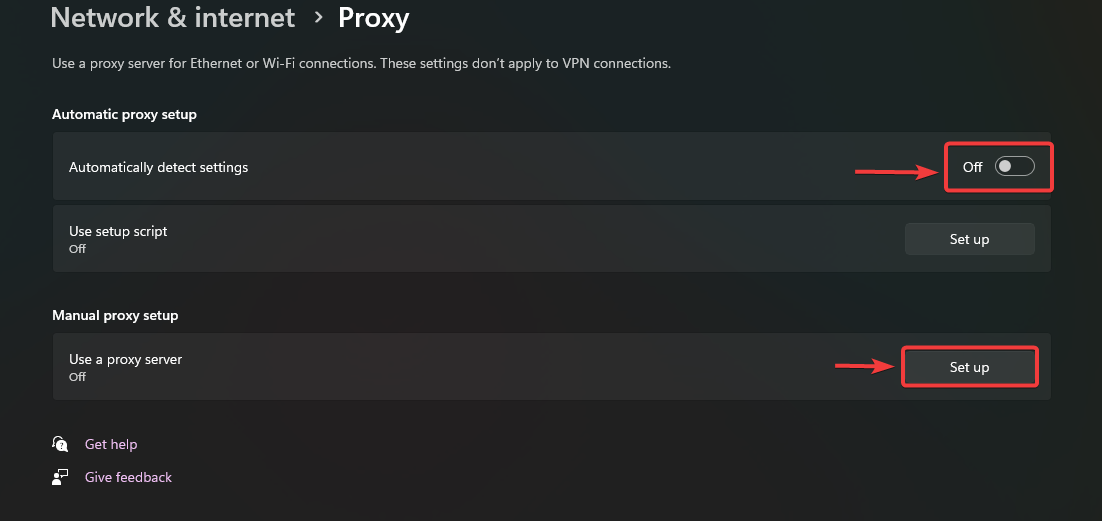Click the Automatically detect settings label

pos(158,167)
